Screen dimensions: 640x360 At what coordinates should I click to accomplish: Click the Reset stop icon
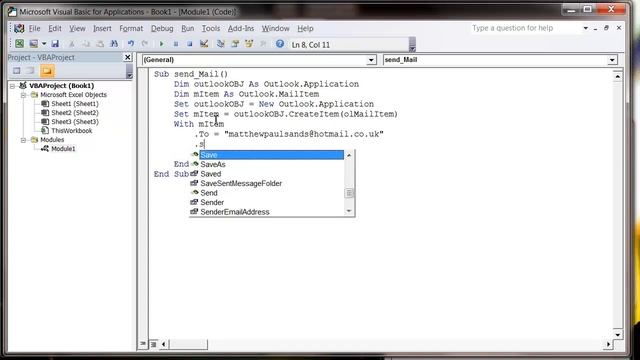(189, 44)
